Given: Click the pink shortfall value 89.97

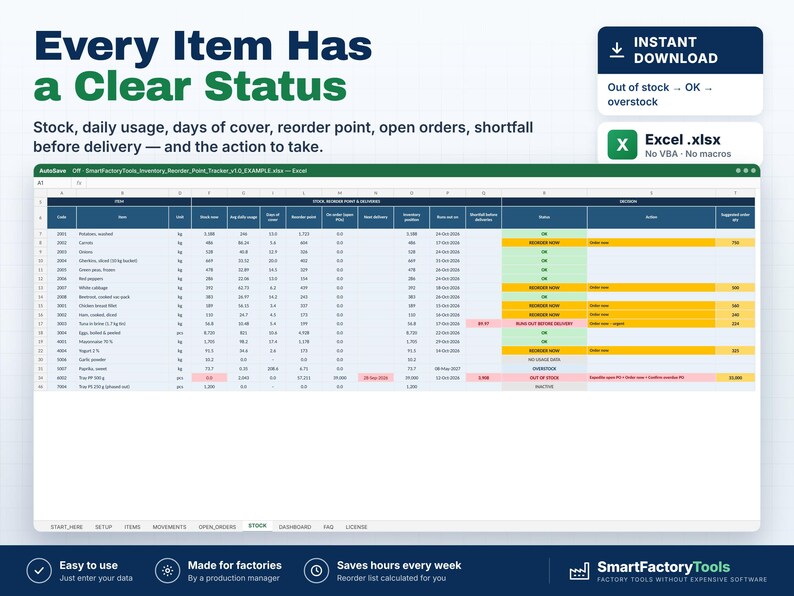Looking at the screenshot, I should tap(484, 324).
